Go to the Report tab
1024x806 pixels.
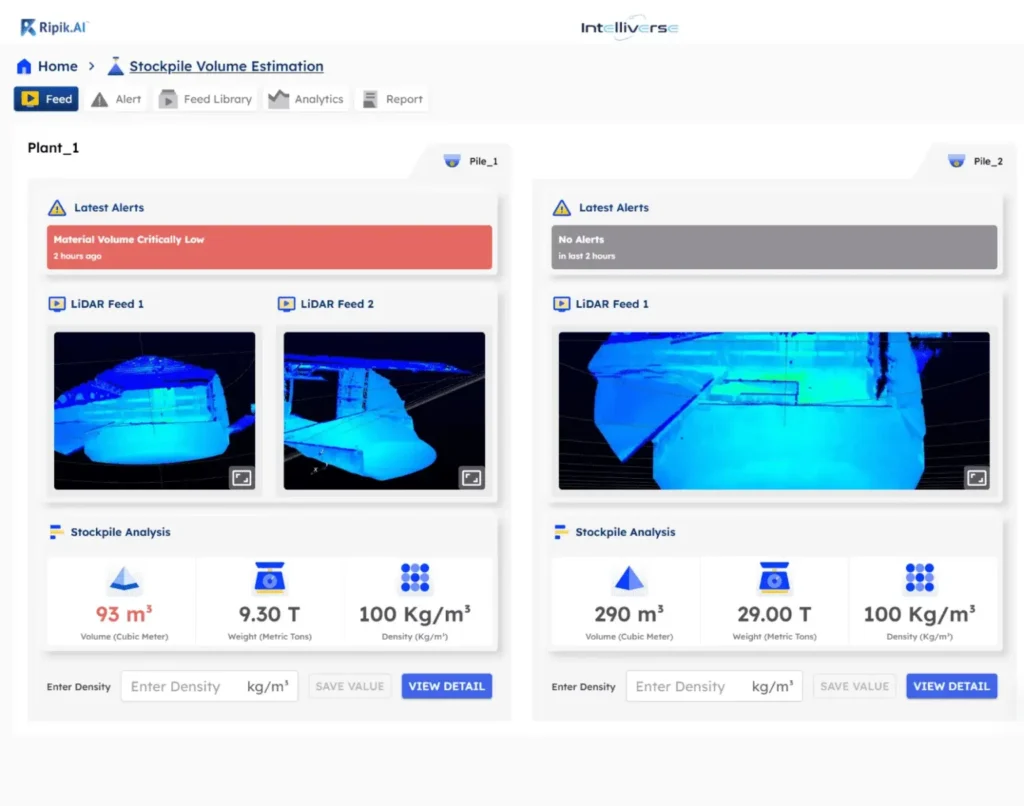coord(392,99)
